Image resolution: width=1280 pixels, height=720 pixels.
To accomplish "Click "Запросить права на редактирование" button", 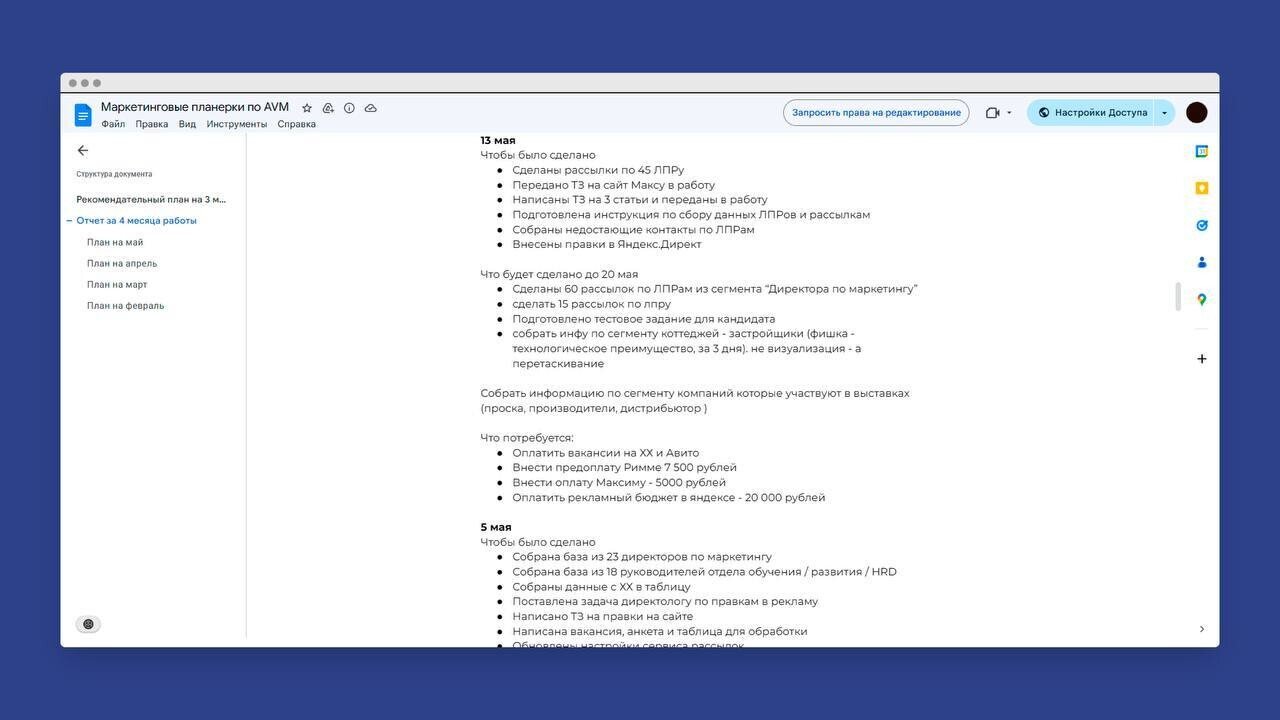I will (876, 113).
